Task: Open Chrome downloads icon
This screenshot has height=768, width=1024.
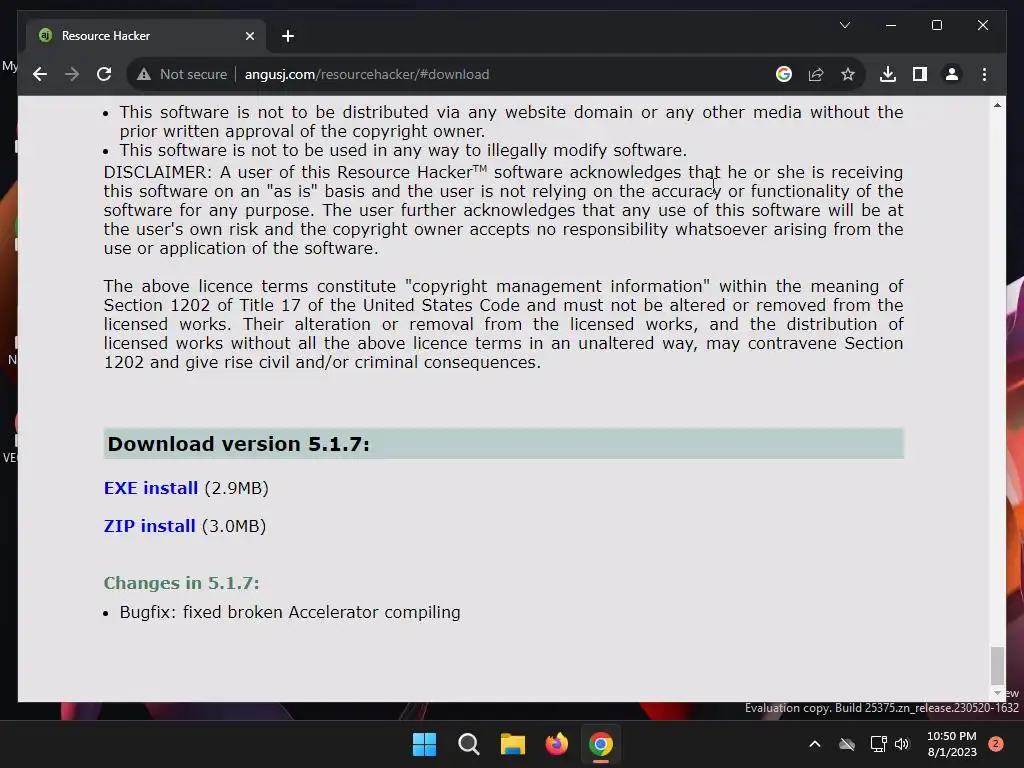Action: (888, 74)
